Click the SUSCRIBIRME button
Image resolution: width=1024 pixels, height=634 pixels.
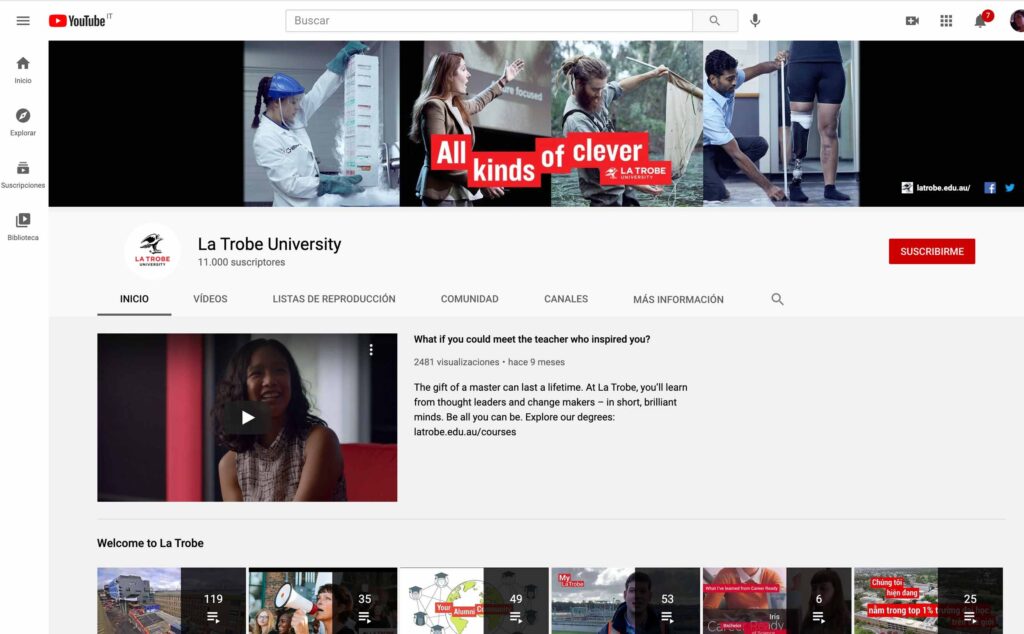click(931, 251)
